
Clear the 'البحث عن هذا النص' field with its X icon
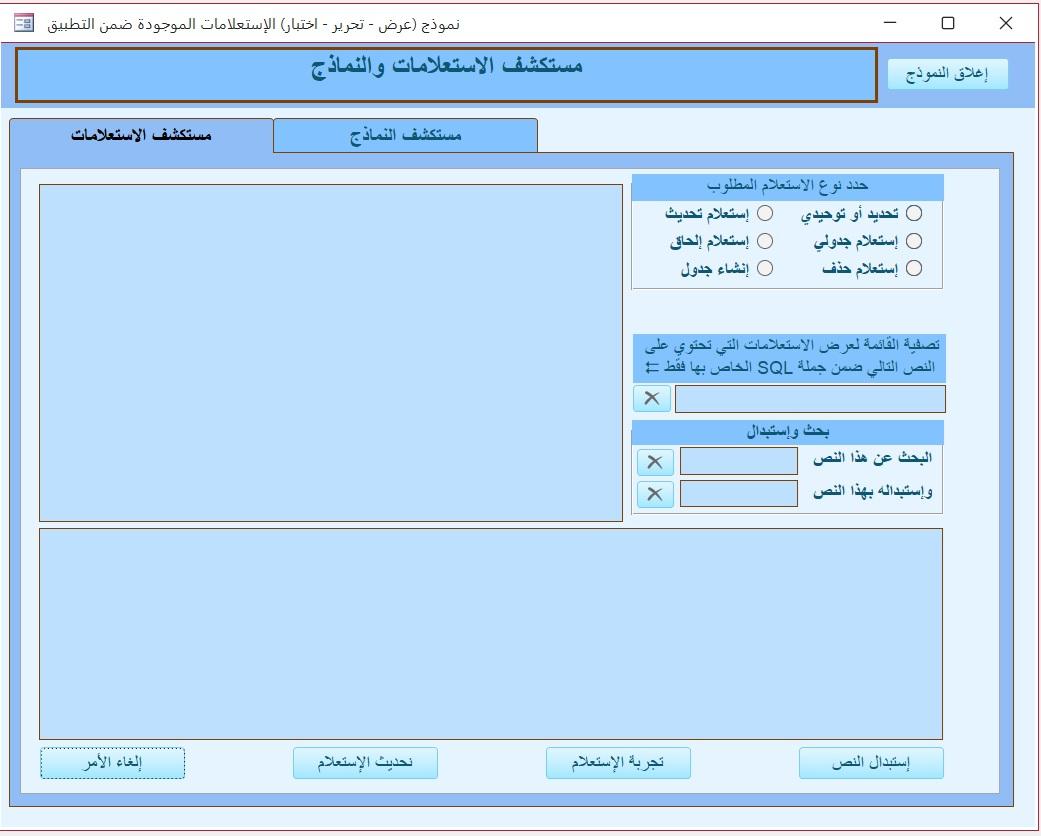655,463
